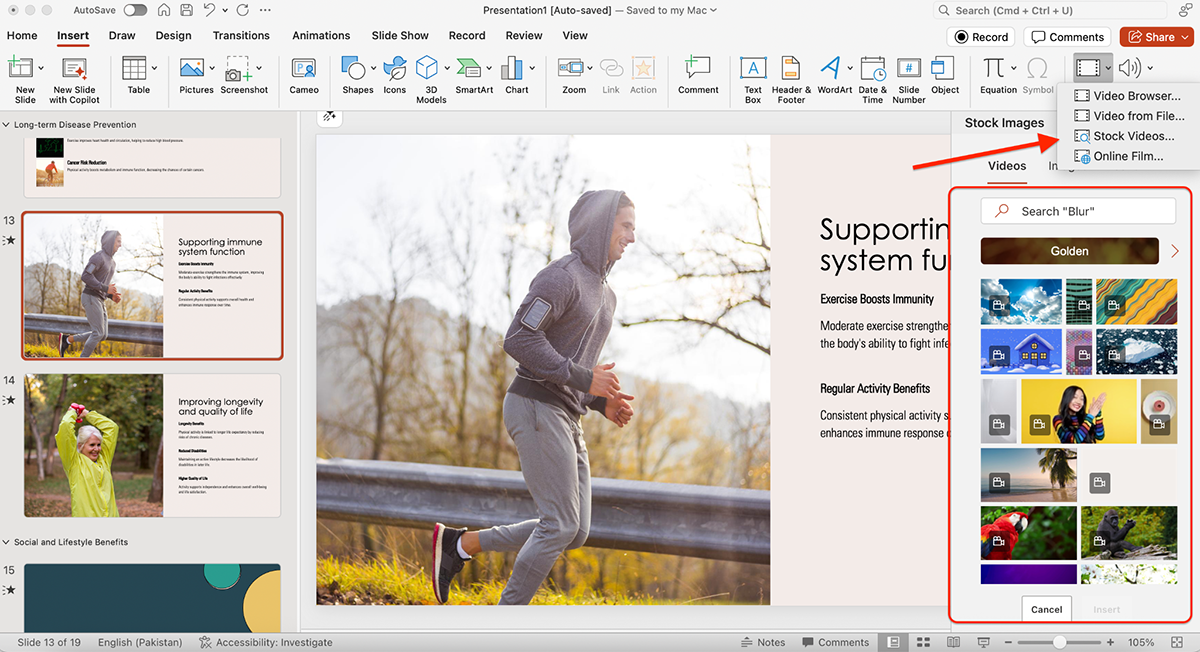Open the Comments button at top right
1200x652 pixels.
pos(1066,37)
